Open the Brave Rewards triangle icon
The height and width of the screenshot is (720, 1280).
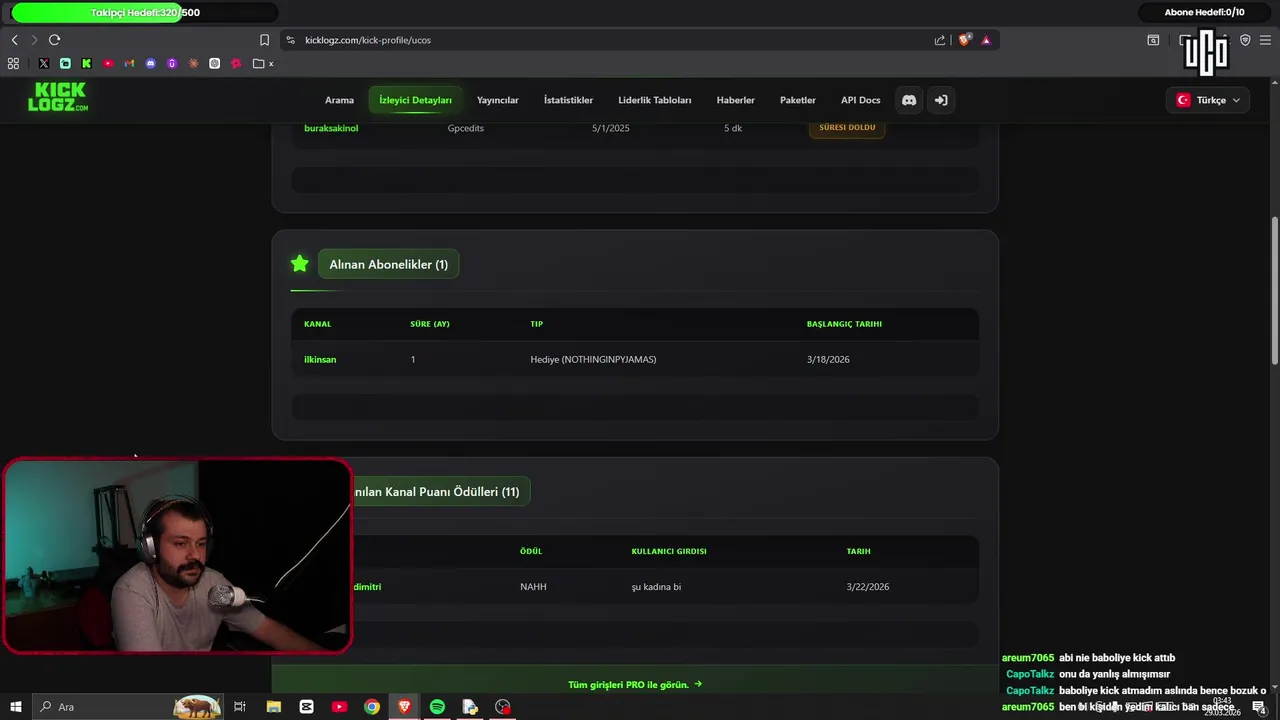coord(986,40)
